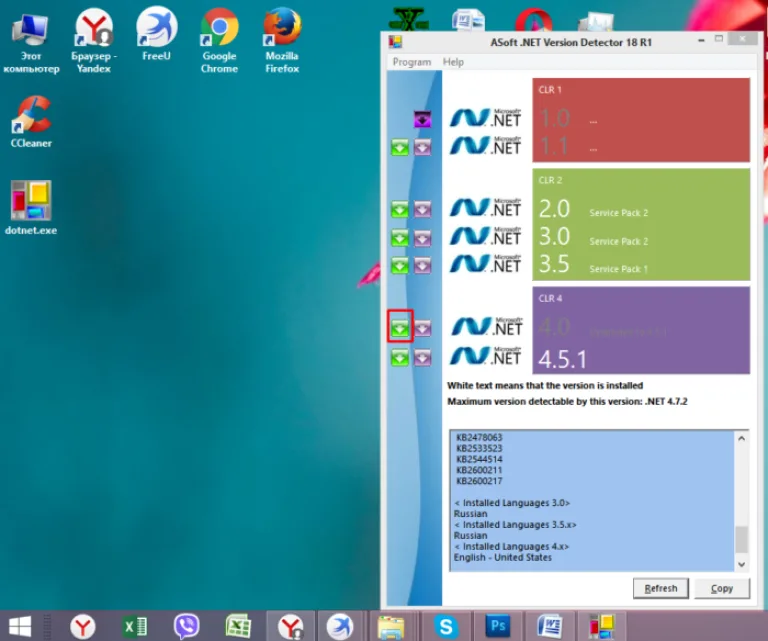Click the green download arrow for .NET 4.0
The width and height of the screenshot is (768, 641).
(x=400, y=328)
